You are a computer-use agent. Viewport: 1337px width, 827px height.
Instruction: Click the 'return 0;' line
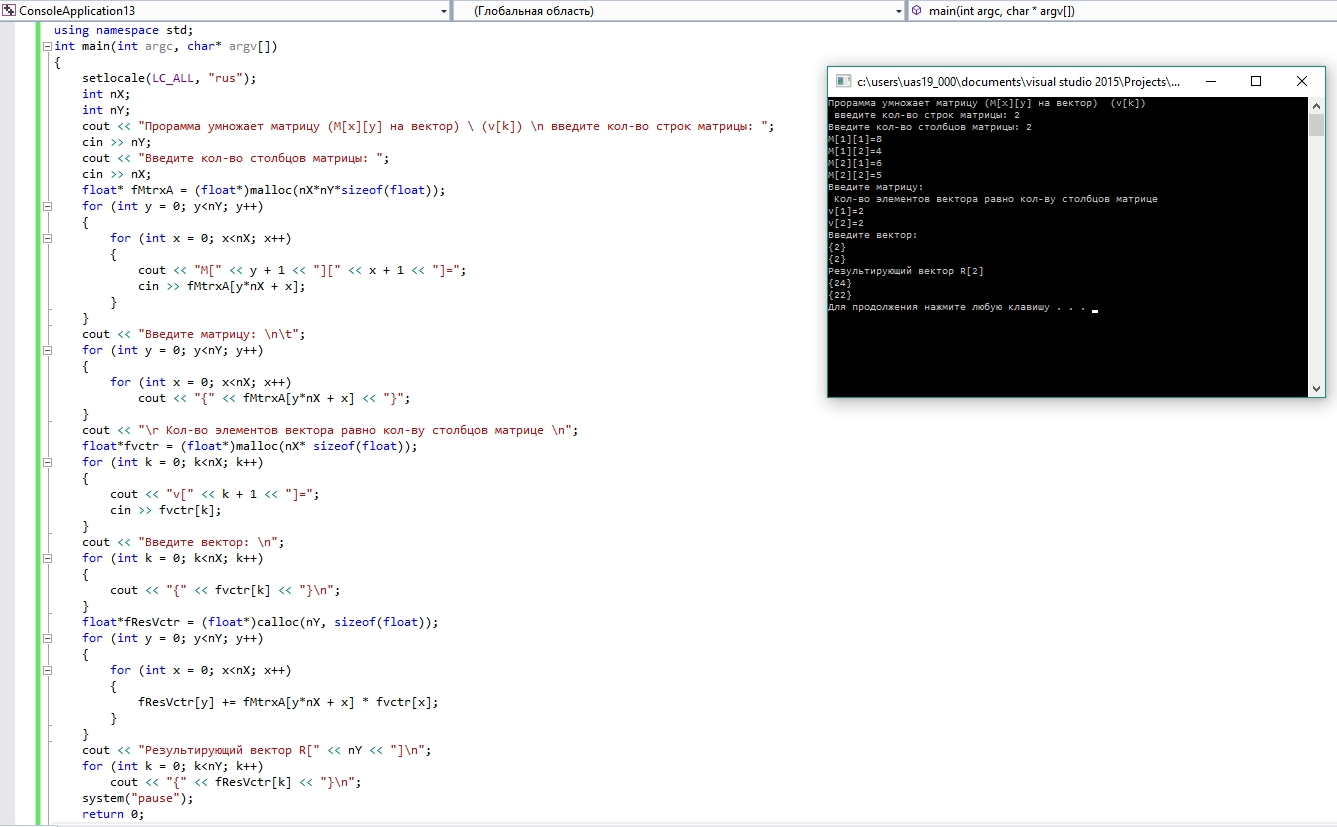pyautogui.click(x=113, y=814)
